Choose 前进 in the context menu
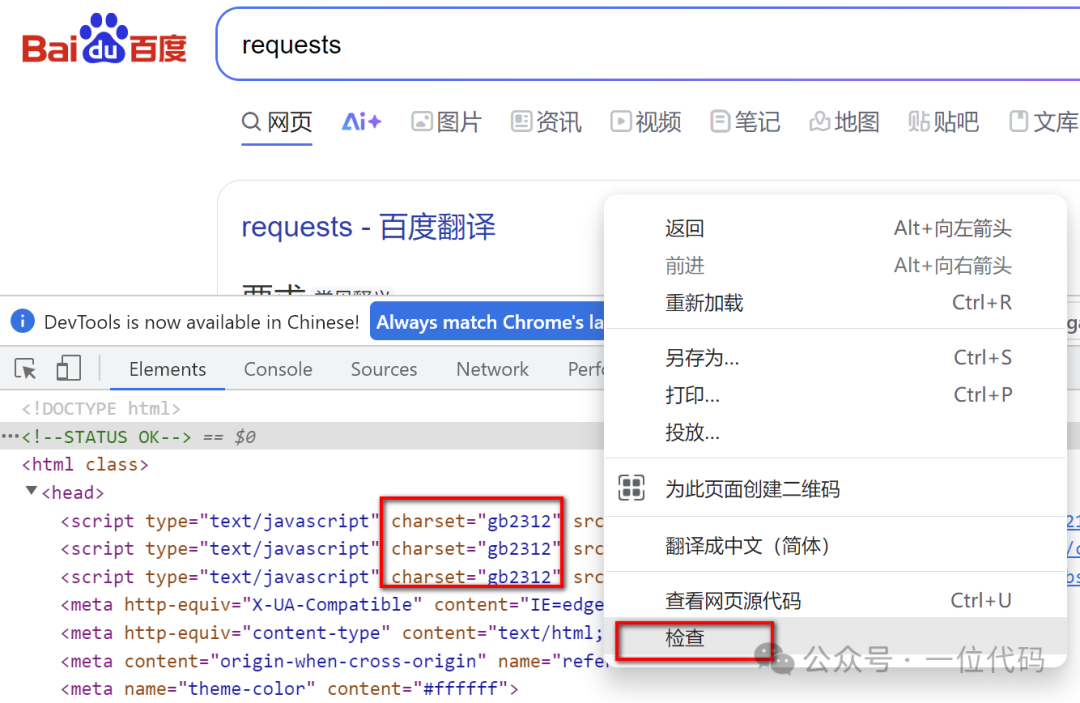The image size is (1080, 703). point(835,265)
